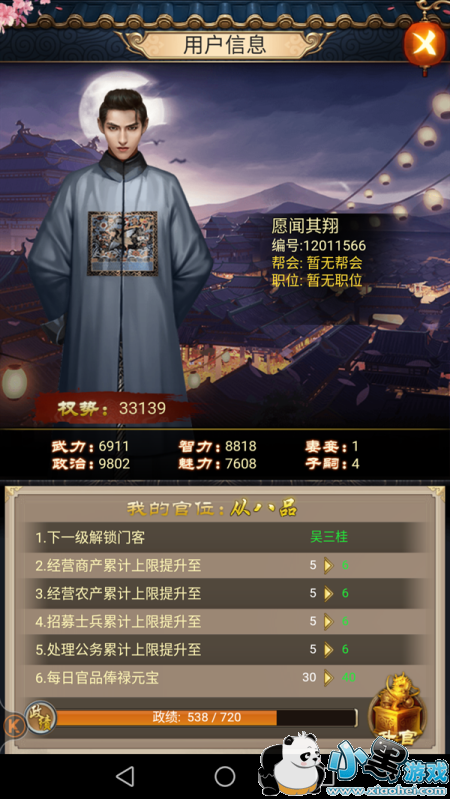Tap the 政治: 9802 stat

[91, 464]
